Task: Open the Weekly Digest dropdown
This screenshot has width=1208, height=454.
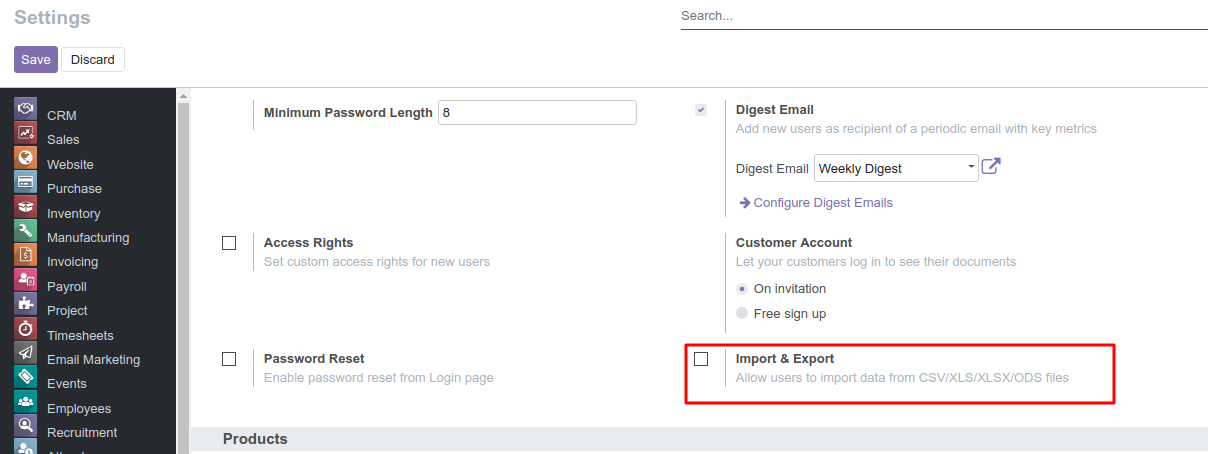Action: 896,168
